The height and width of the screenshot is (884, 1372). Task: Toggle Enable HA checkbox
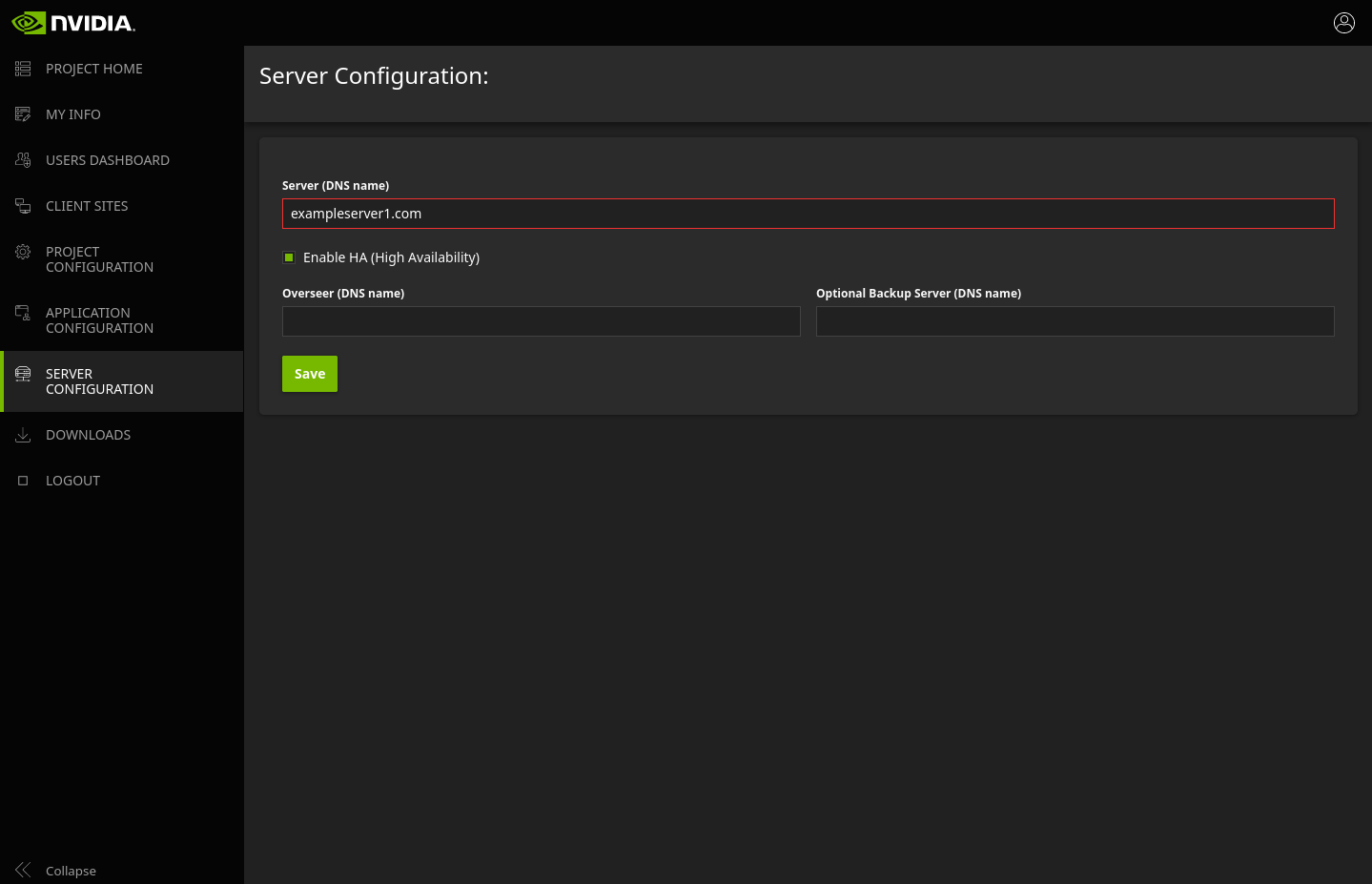tap(289, 257)
